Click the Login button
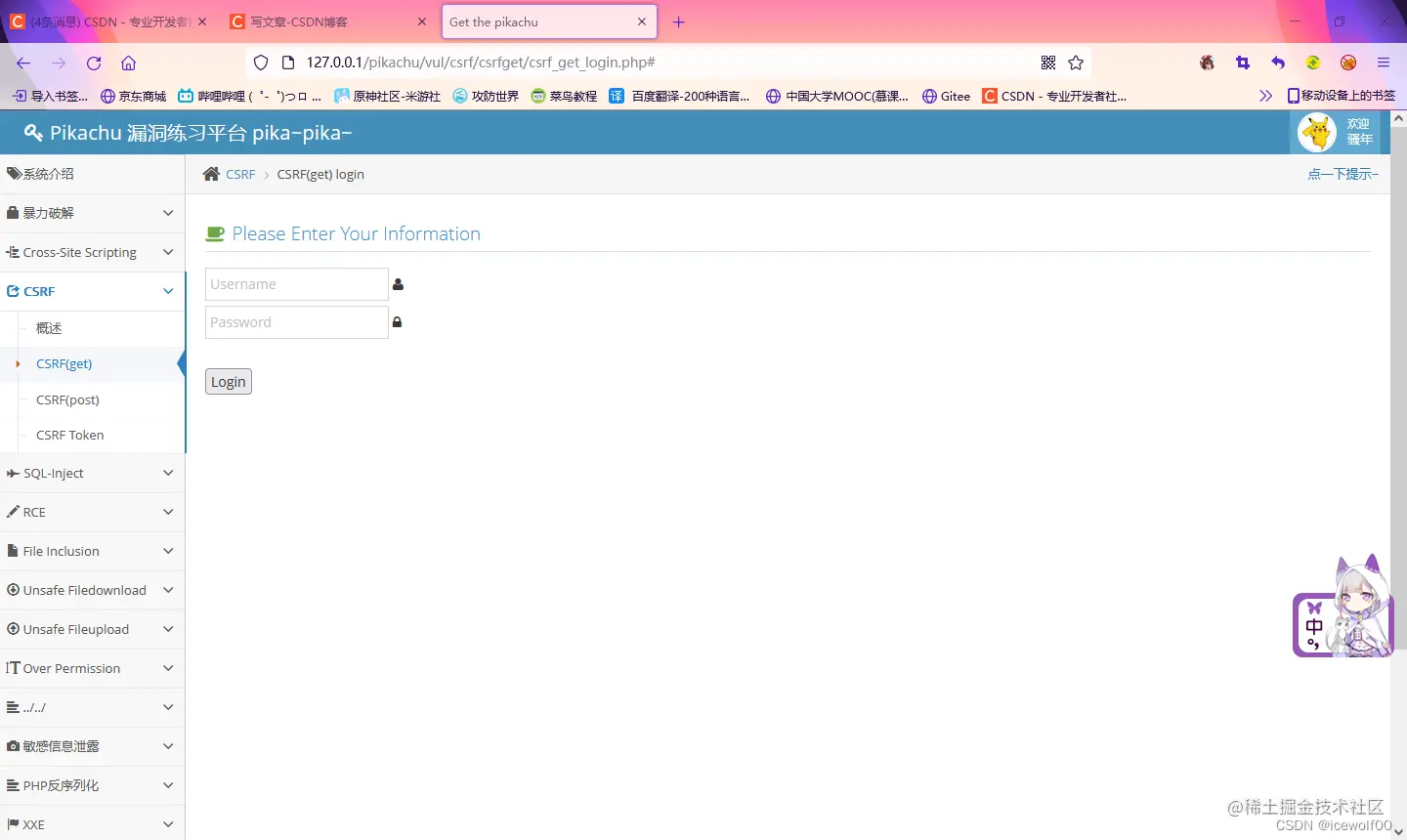Screen dimensions: 1407x840 pos(229,382)
